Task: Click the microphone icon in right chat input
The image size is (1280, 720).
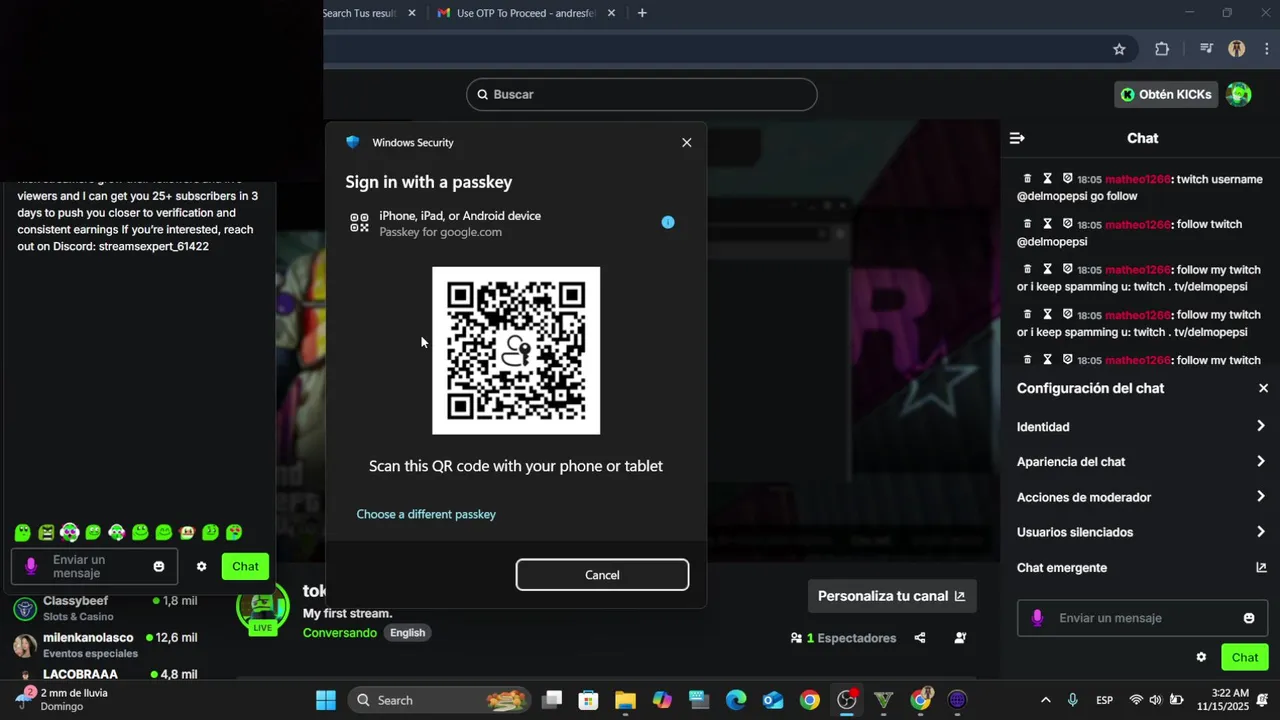Action: point(1037,618)
